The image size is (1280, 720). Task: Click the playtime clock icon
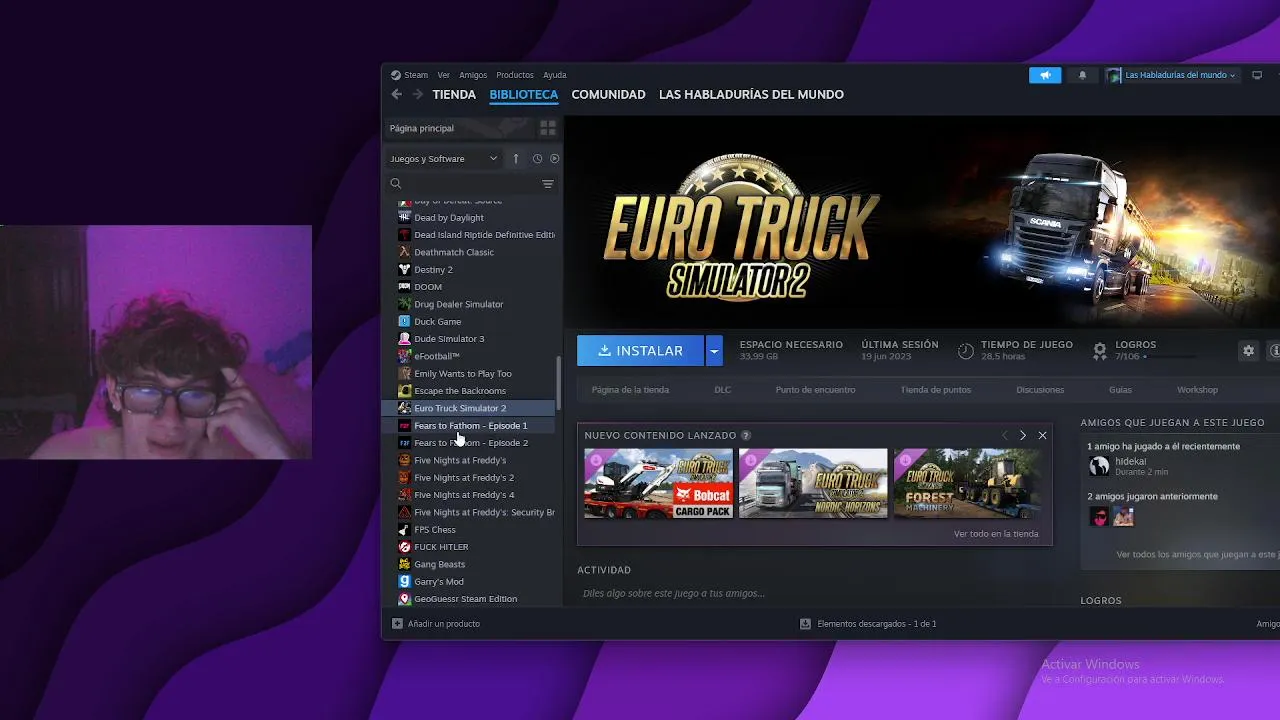click(966, 351)
